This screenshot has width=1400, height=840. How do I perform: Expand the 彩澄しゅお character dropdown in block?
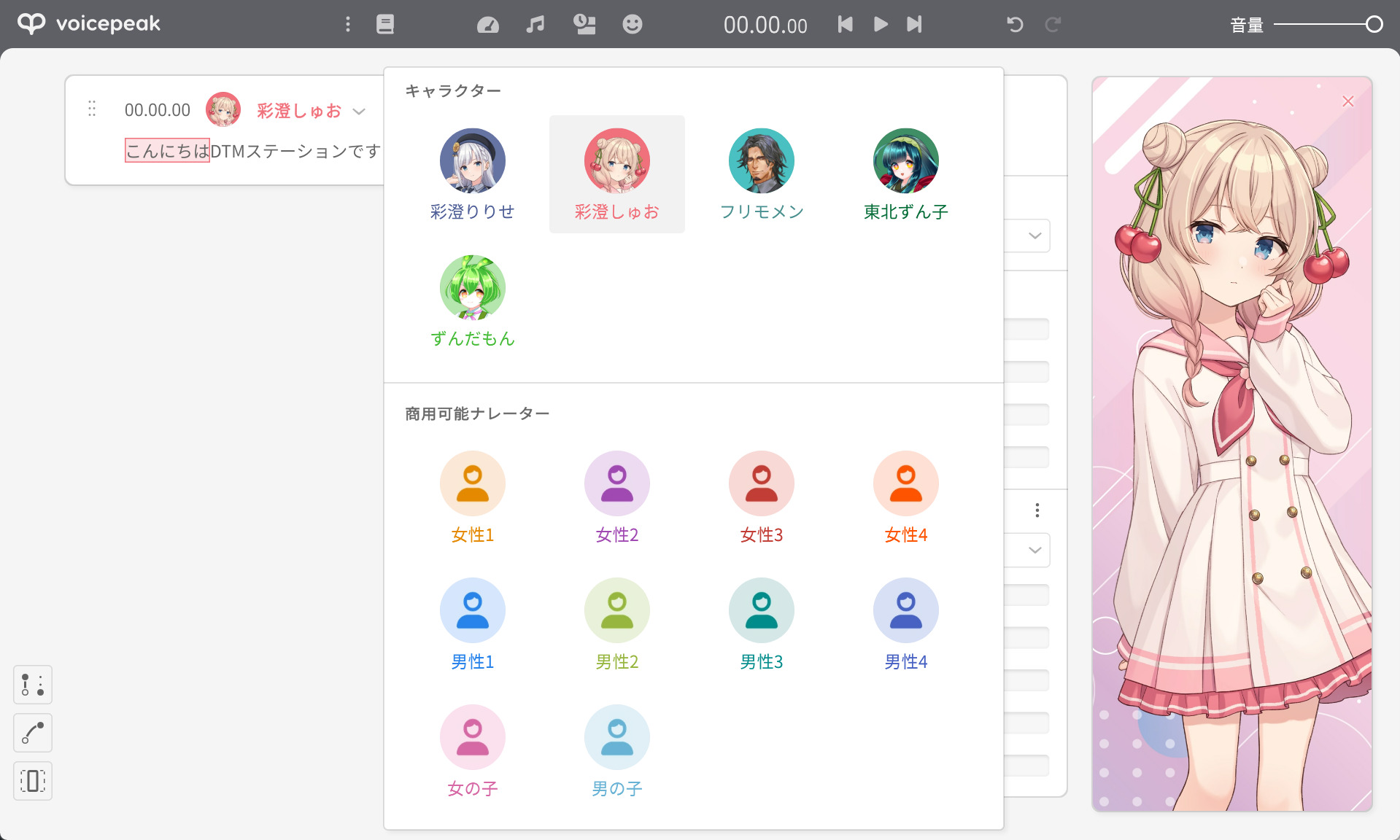click(358, 112)
